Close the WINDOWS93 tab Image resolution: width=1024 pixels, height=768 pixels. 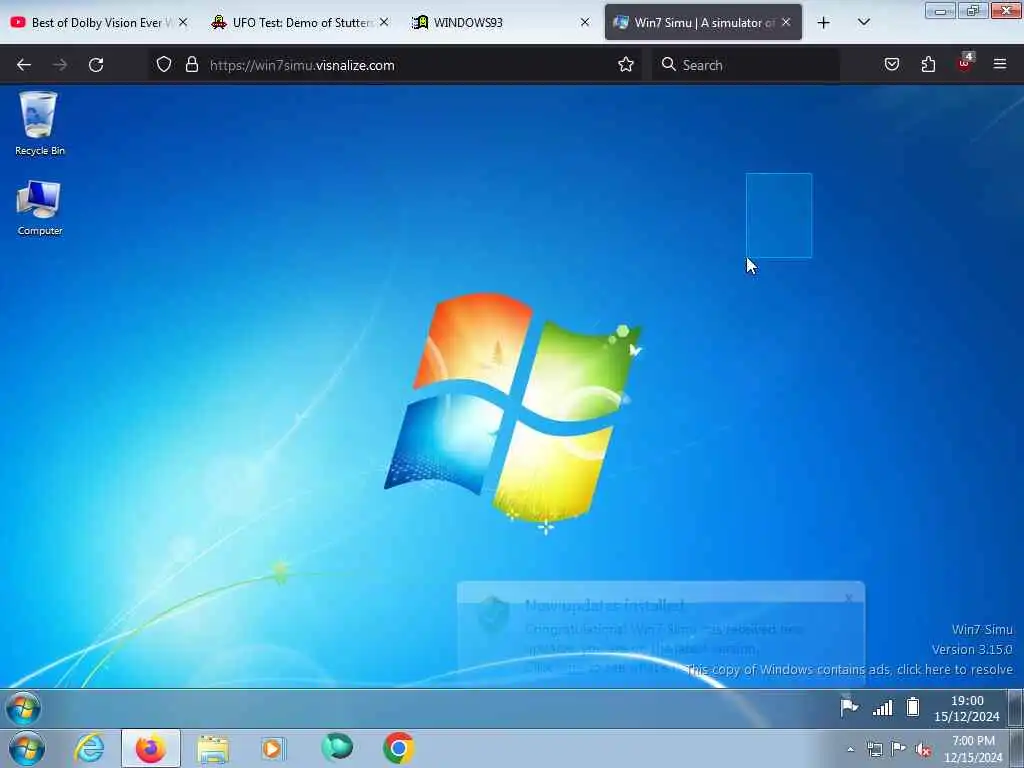pos(584,22)
